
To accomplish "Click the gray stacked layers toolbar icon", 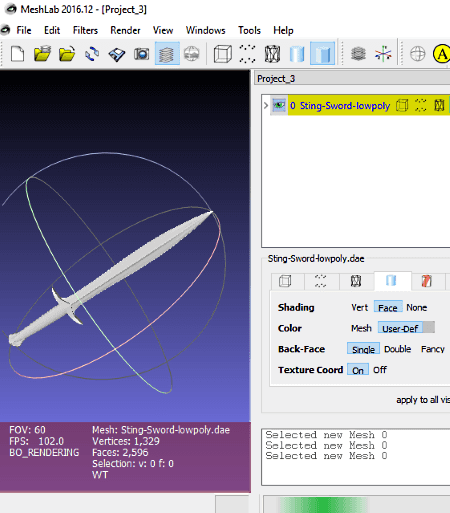I will [x=358, y=54].
